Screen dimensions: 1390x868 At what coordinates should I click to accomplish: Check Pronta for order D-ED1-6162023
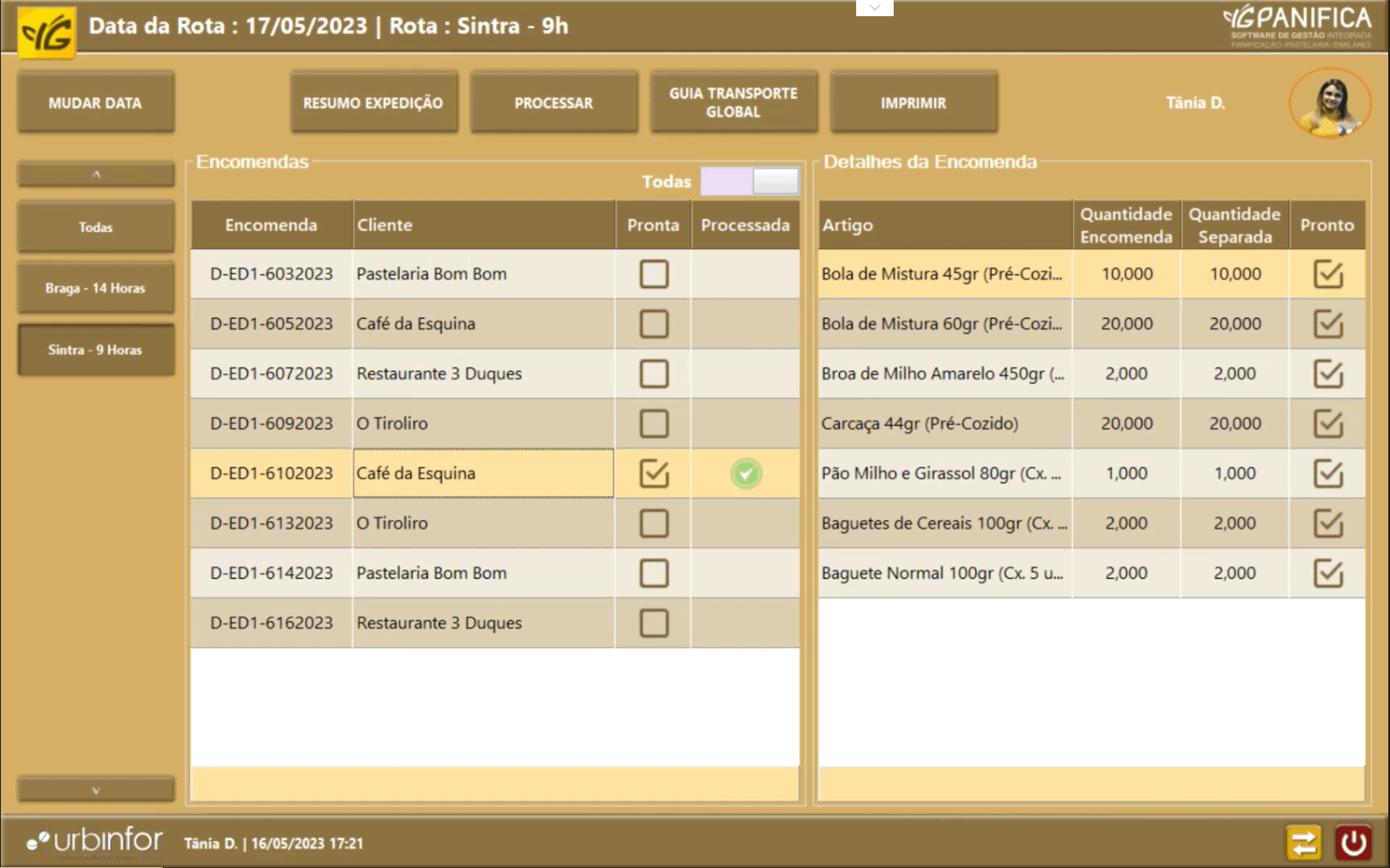tap(653, 623)
